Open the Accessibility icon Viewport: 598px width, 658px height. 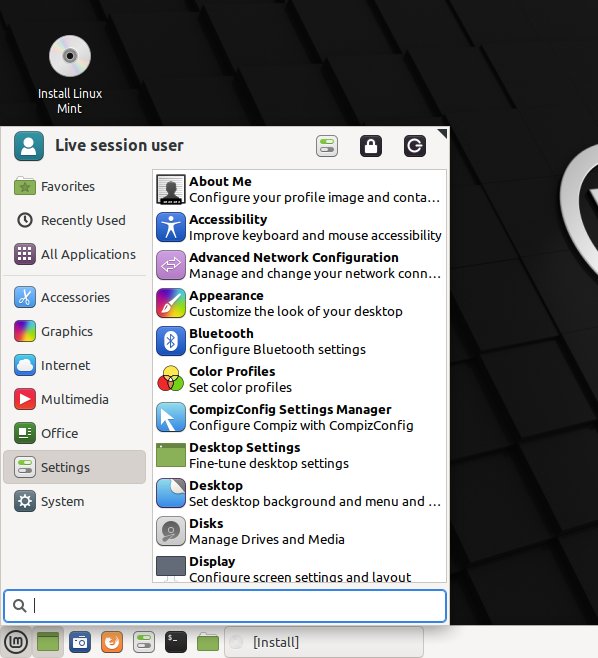[x=171, y=227]
